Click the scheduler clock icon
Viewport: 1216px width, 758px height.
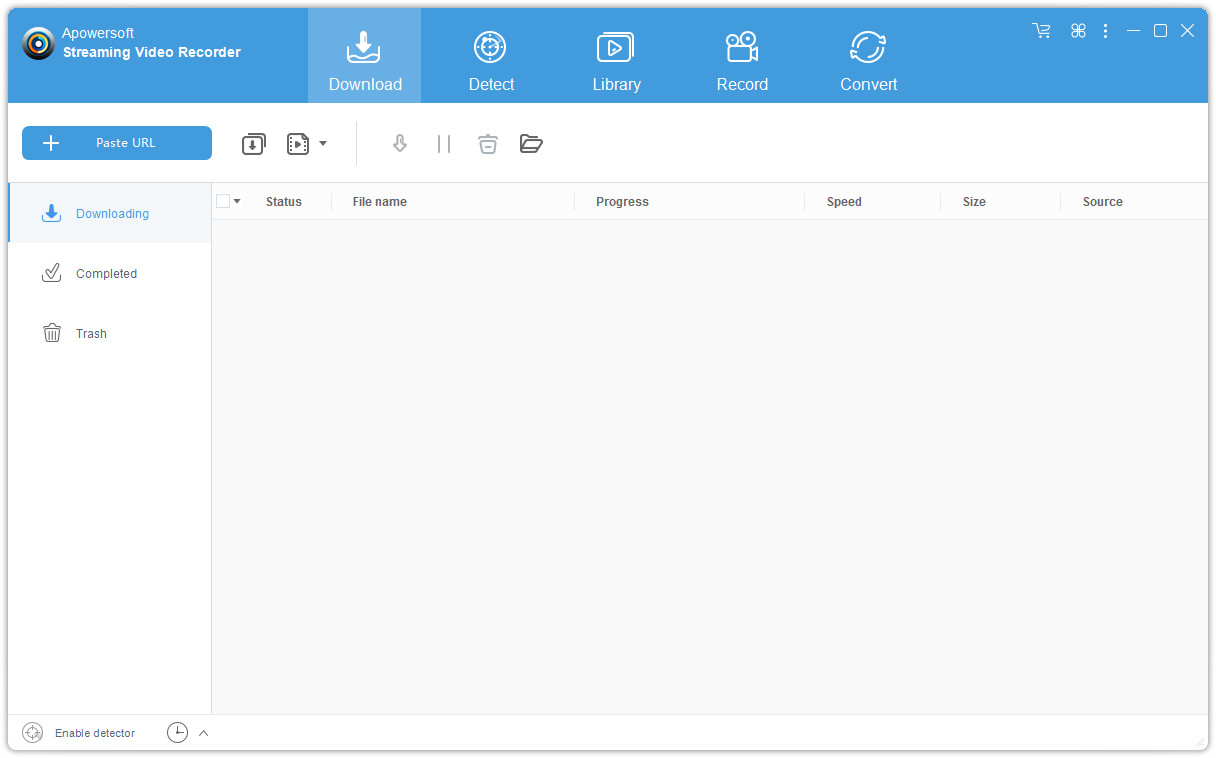[x=177, y=733]
